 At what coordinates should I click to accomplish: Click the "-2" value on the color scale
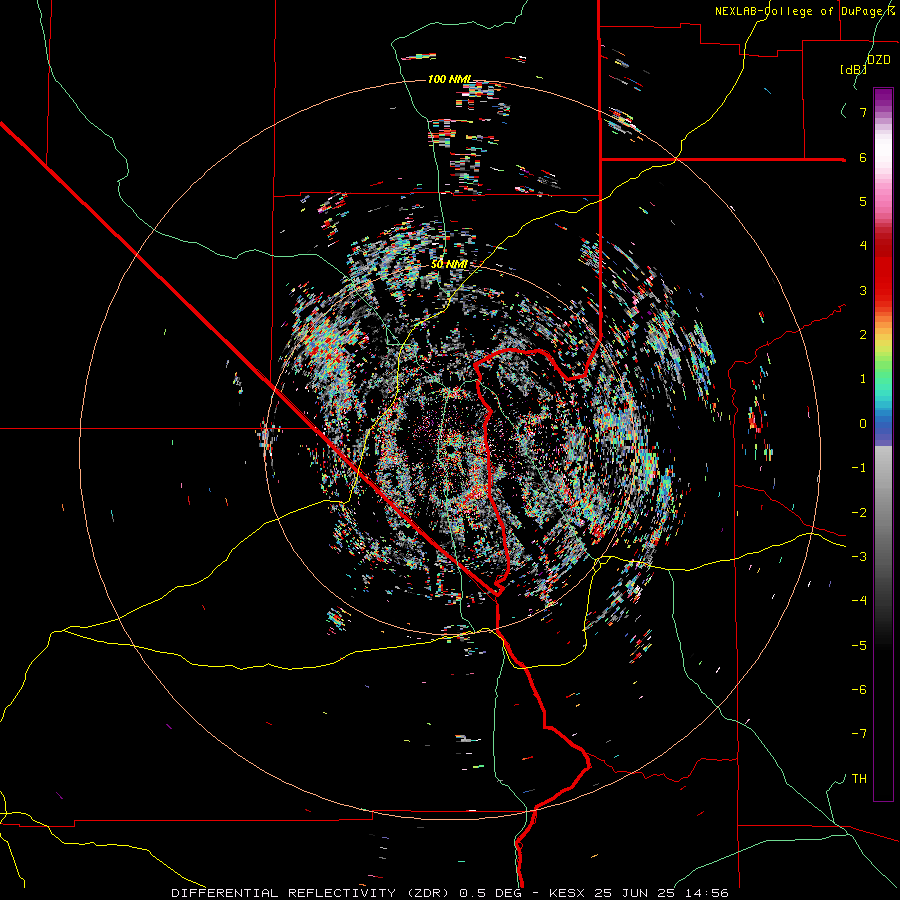pyautogui.click(x=859, y=513)
